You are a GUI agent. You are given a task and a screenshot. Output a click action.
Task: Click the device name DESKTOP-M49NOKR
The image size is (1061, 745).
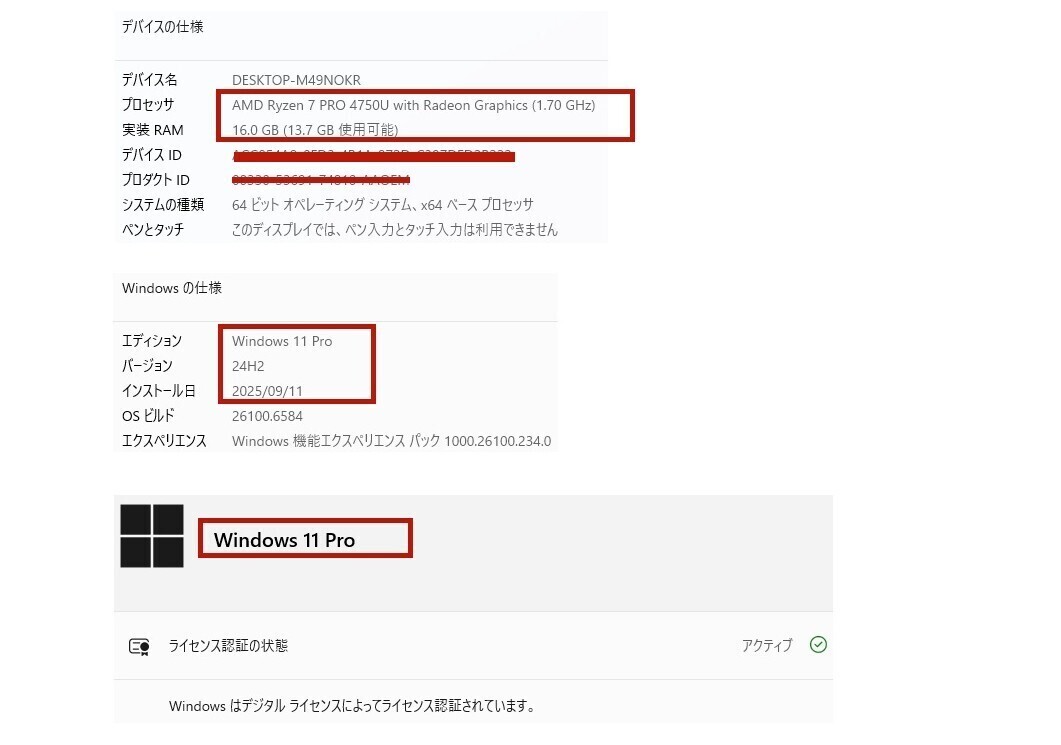[x=296, y=80]
